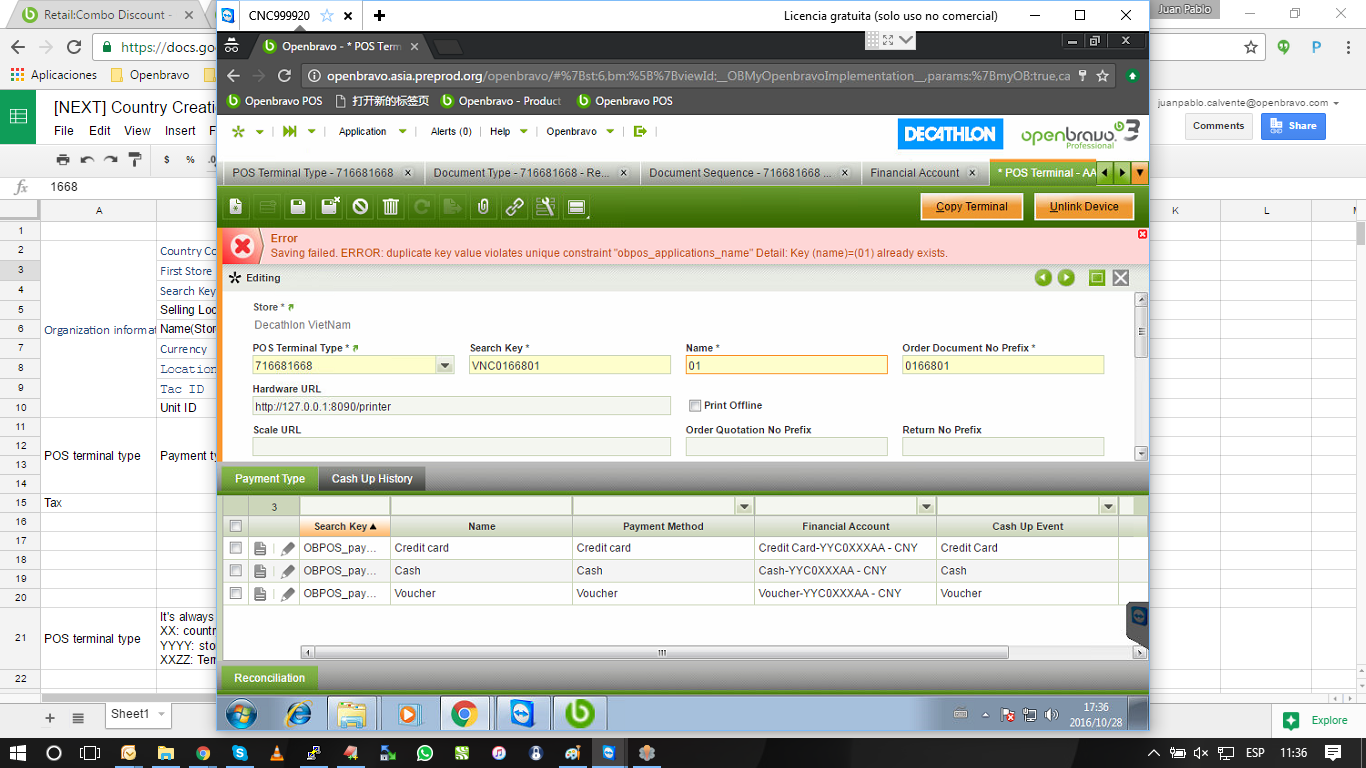Screen dimensions: 1366x768
Task: Click the Toggle view toolbar icon
Action: 576,207
